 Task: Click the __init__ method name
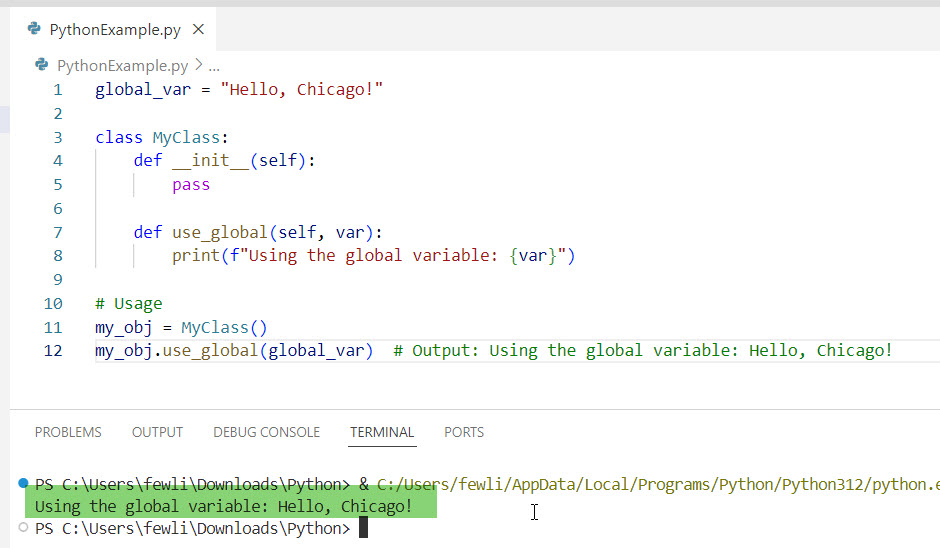tap(210, 161)
